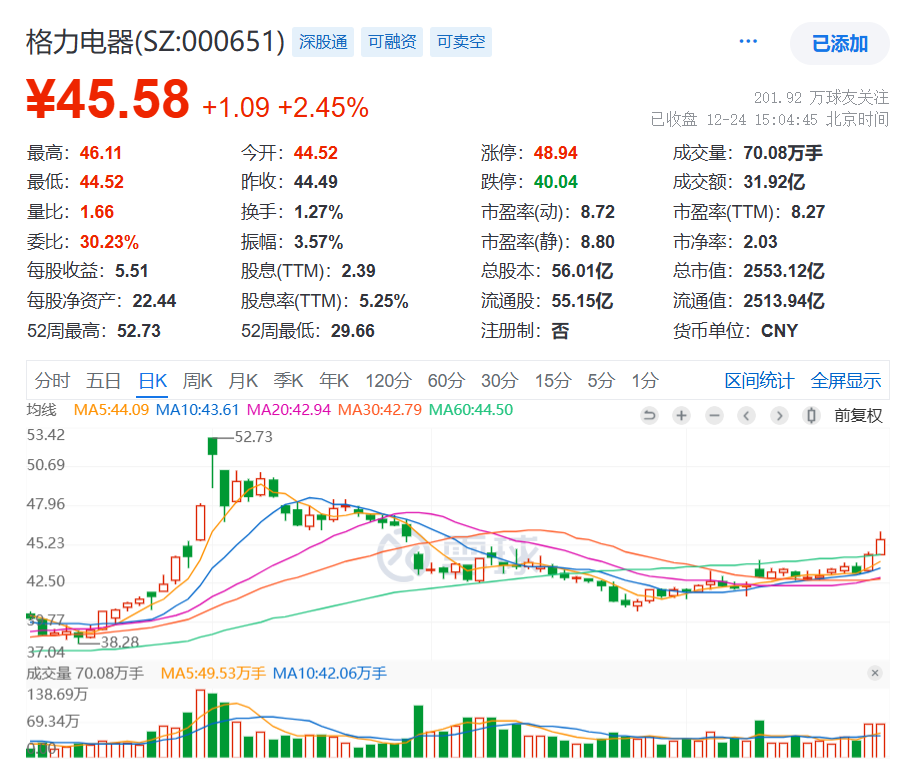The image size is (915, 759).
Task: Click the 总市值 value 2553.12亿
Action: click(x=784, y=271)
